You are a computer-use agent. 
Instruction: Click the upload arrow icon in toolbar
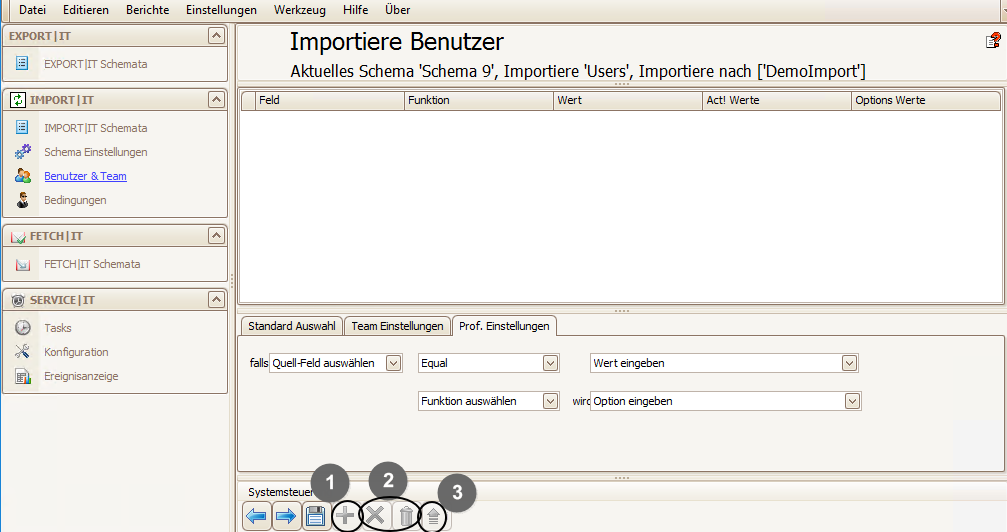point(433,516)
